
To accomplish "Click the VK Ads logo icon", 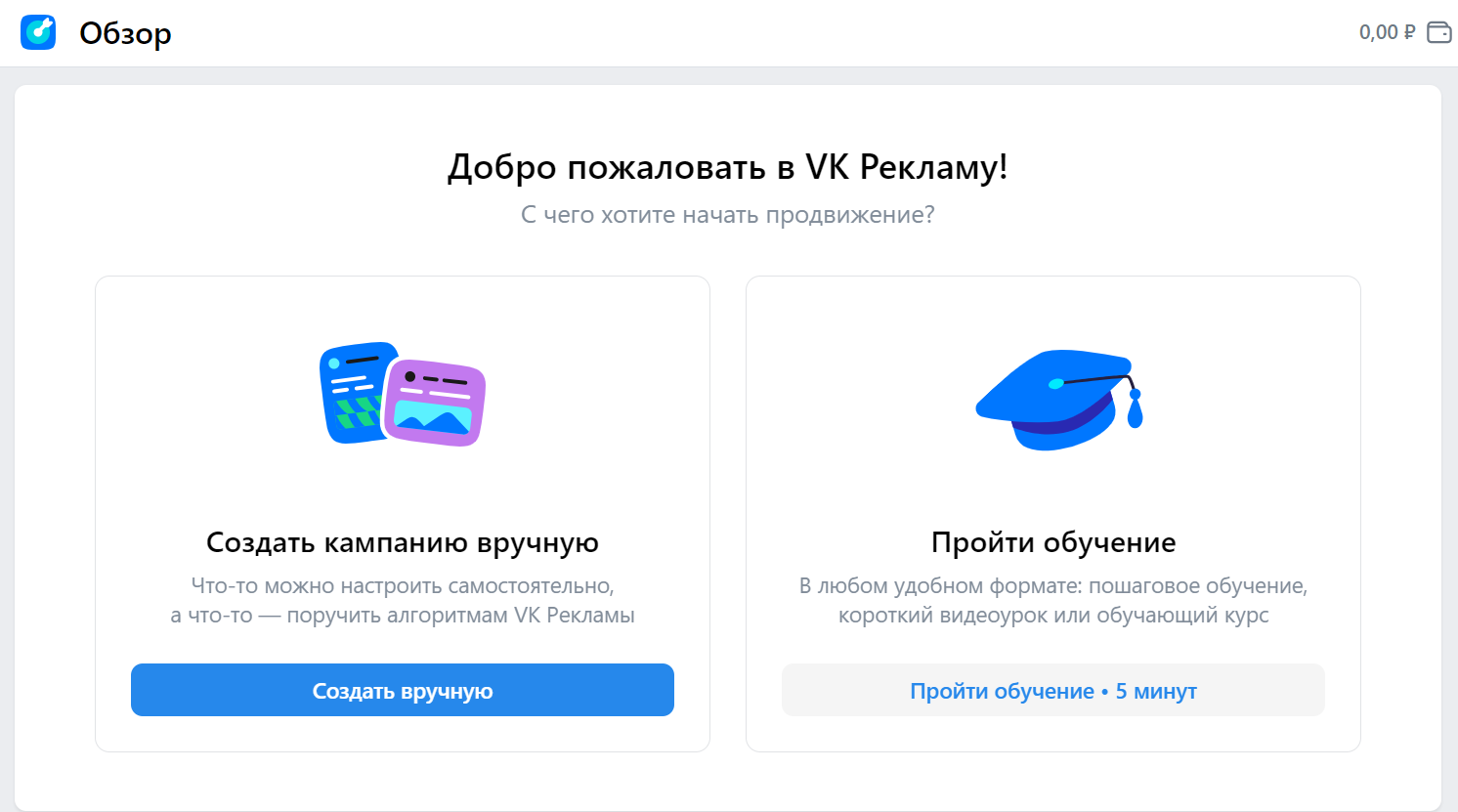I will click(38, 32).
